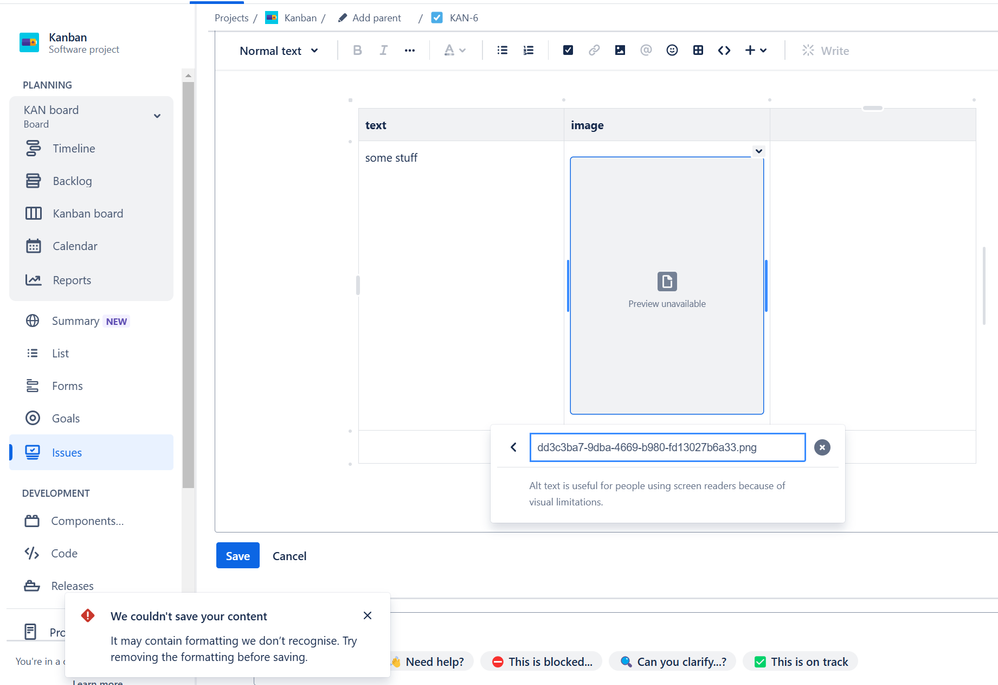Screen dimensions: 998x685
Task: Click the action item checkbox icon
Action: [568, 51]
